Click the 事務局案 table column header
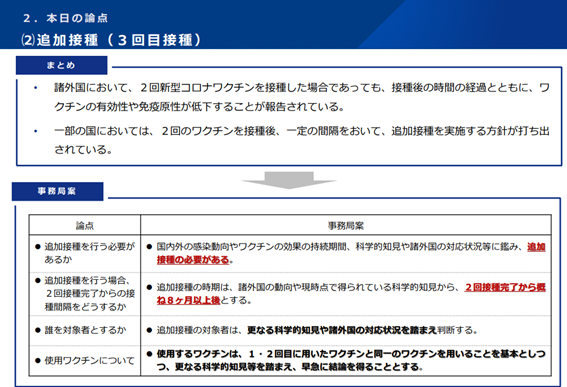567x387 pixels. (x=346, y=225)
